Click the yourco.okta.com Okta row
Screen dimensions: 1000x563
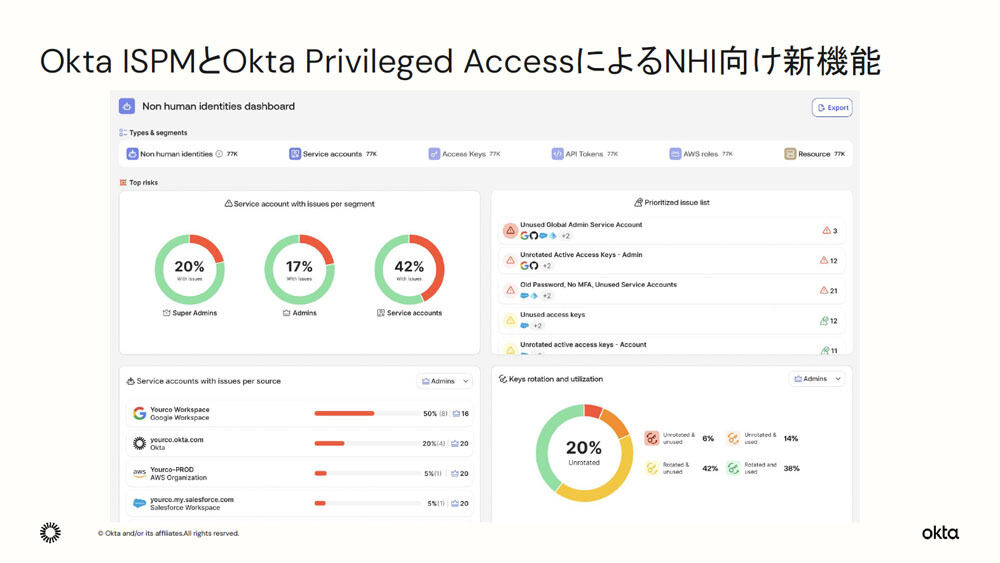point(299,444)
